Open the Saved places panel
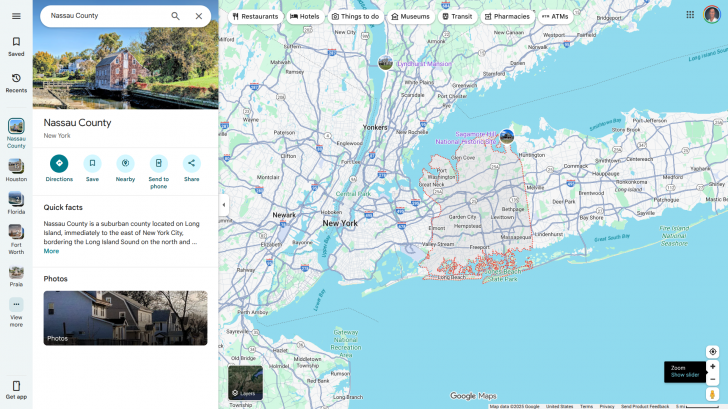The image size is (728, 409). click(16, 46)
